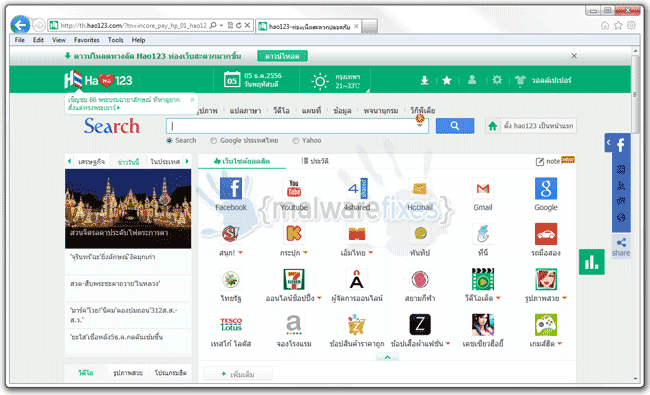650x395 pixels.
Task: Click set hao123 as homepage link
Action: [538, 126]
